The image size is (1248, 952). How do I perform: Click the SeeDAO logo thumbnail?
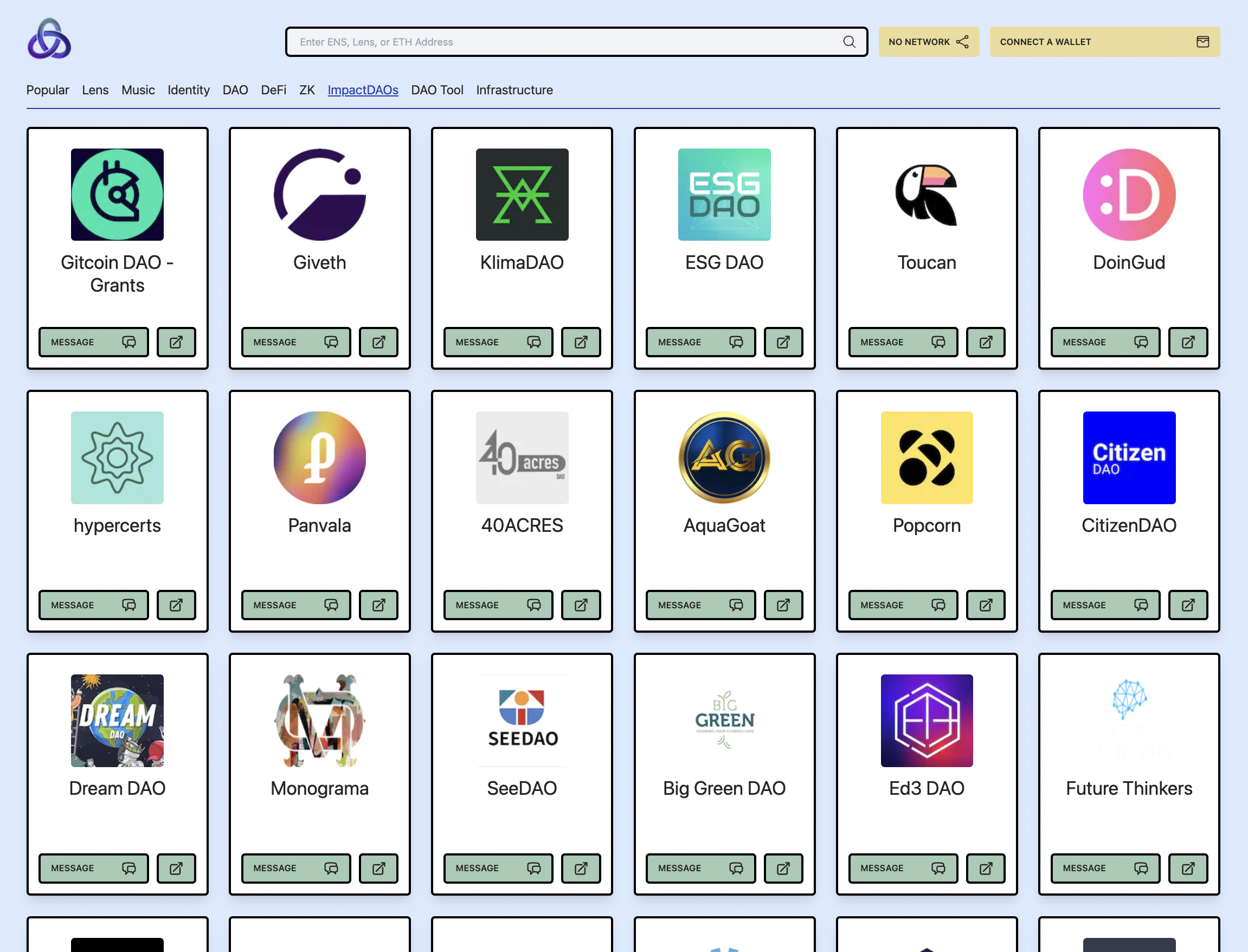pos(522,720)
